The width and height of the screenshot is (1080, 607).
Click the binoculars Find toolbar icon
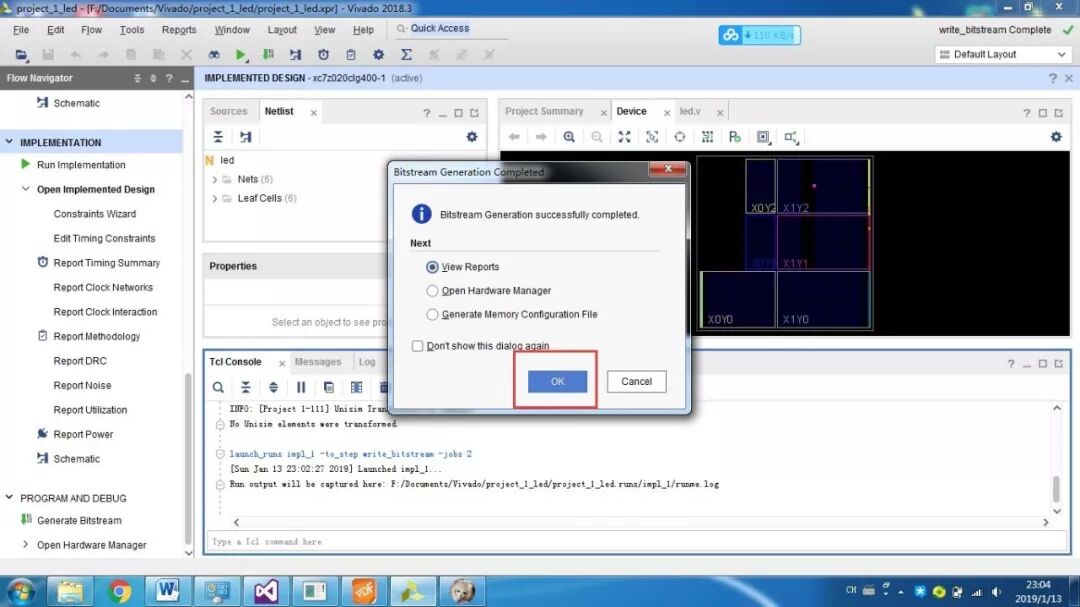point(214,54)
